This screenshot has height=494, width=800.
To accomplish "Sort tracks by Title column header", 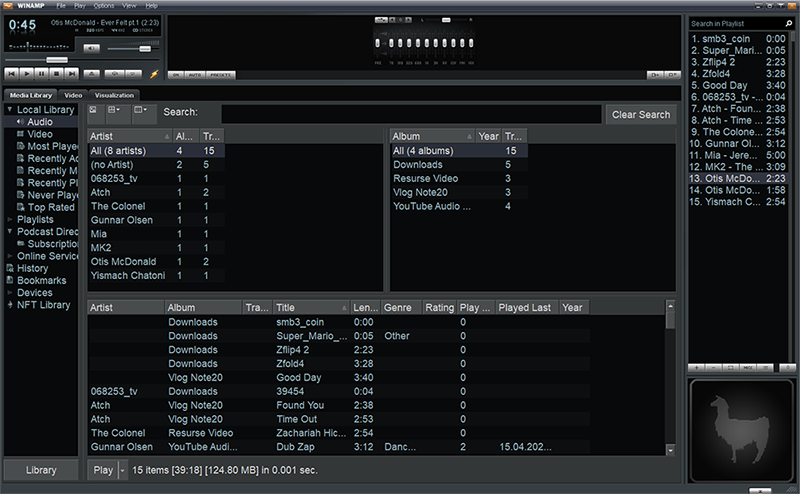I will (311, 308).
